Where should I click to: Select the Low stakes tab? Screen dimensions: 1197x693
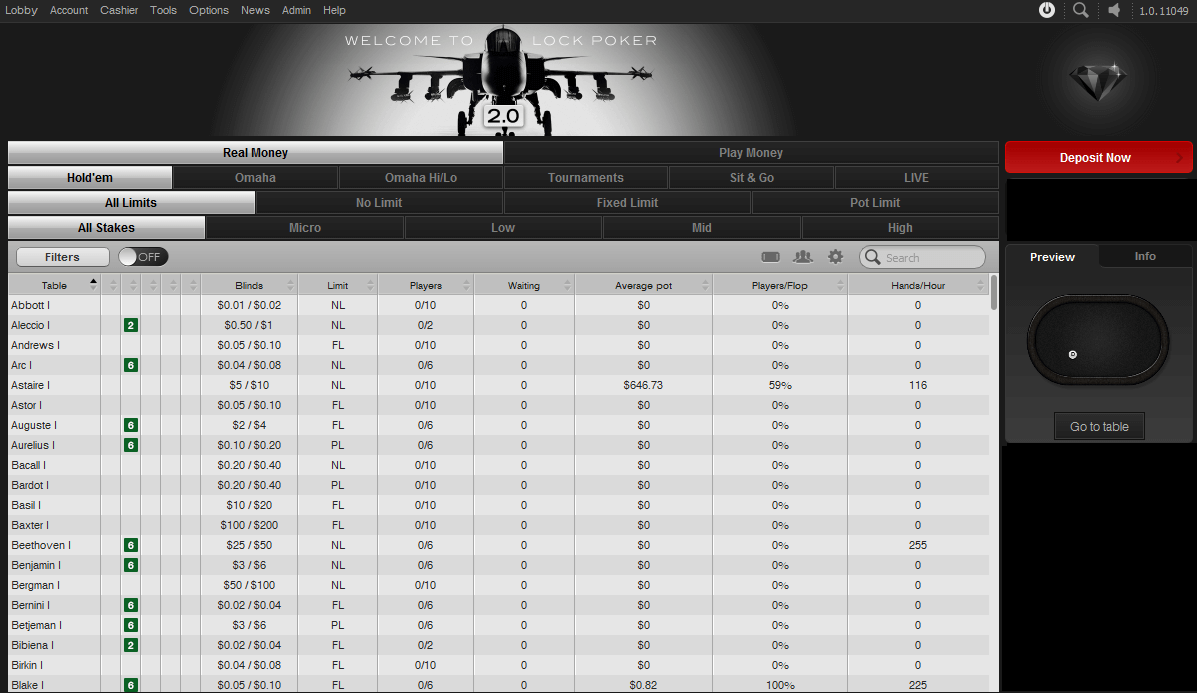click(503, 227)
